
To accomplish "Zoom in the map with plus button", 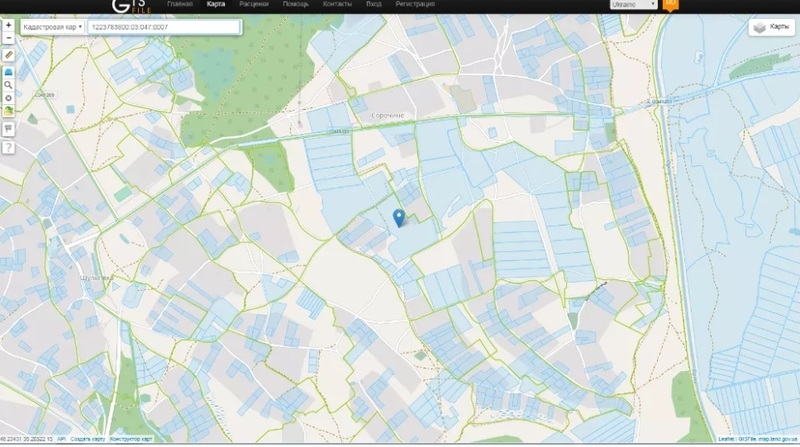I will click(8, 24).
